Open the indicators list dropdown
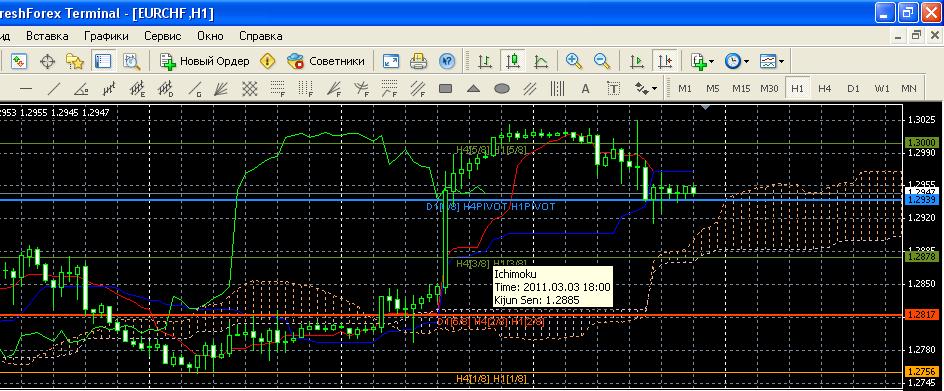This screenshot has height=391, width=944. pos(703,61)
